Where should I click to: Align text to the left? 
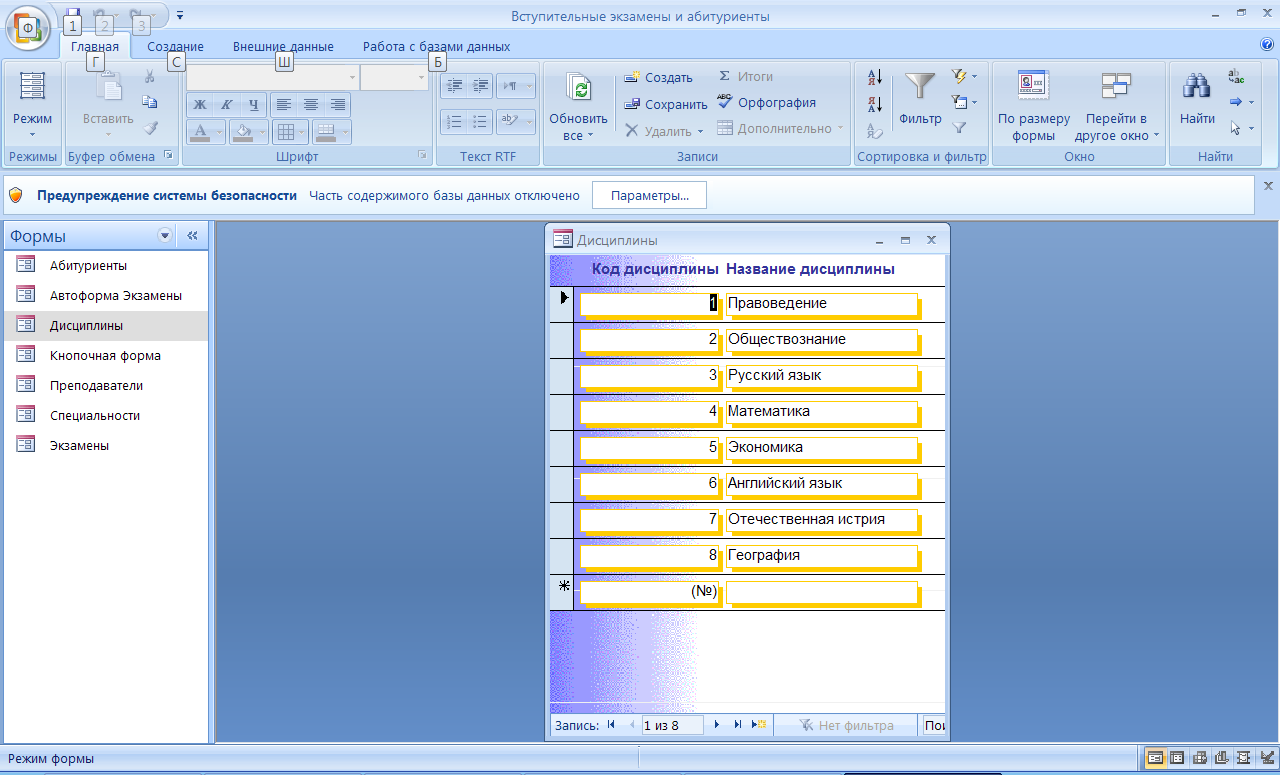pos(284,104)
